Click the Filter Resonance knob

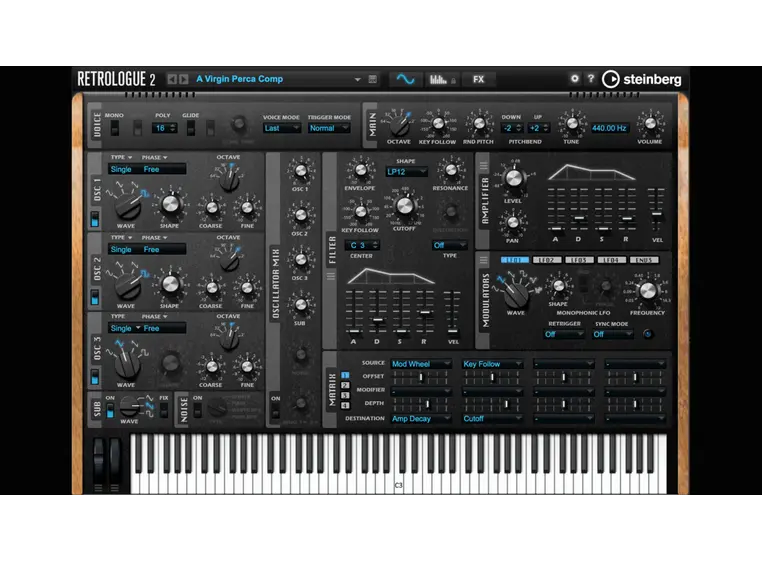click(451, 170)
